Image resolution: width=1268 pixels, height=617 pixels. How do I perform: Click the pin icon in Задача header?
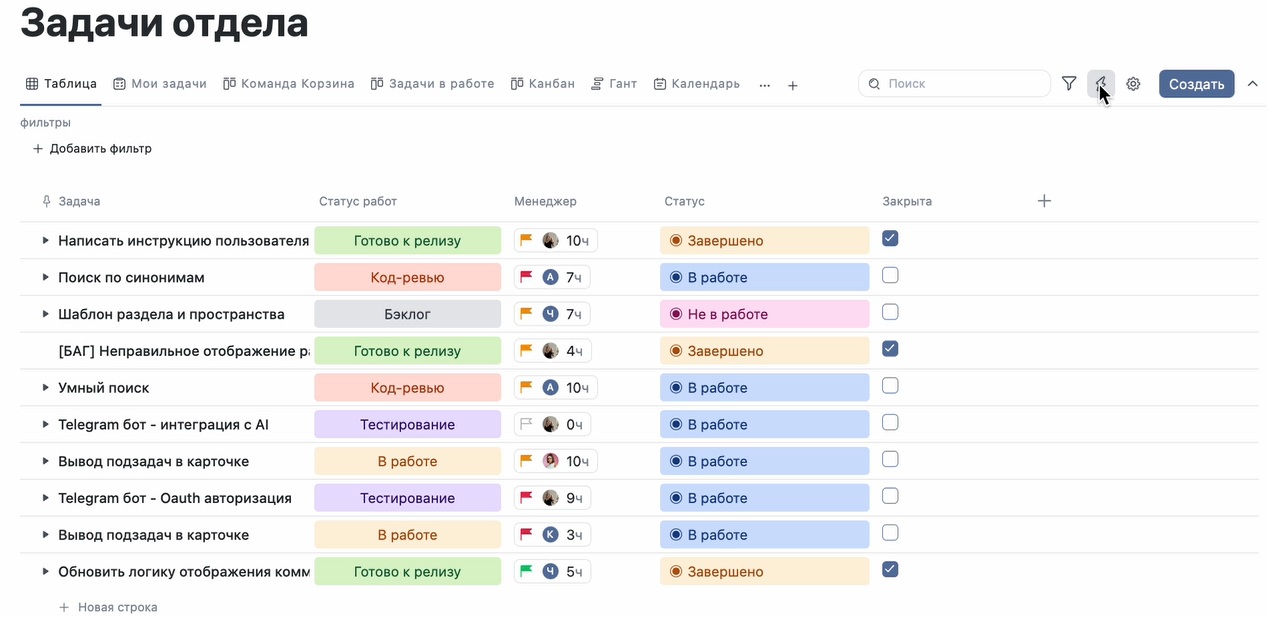point(46,202)
